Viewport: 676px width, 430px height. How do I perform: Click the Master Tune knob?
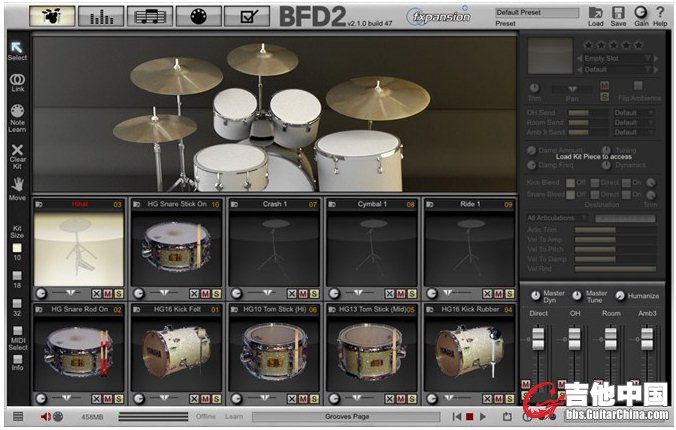click(577, 295)
